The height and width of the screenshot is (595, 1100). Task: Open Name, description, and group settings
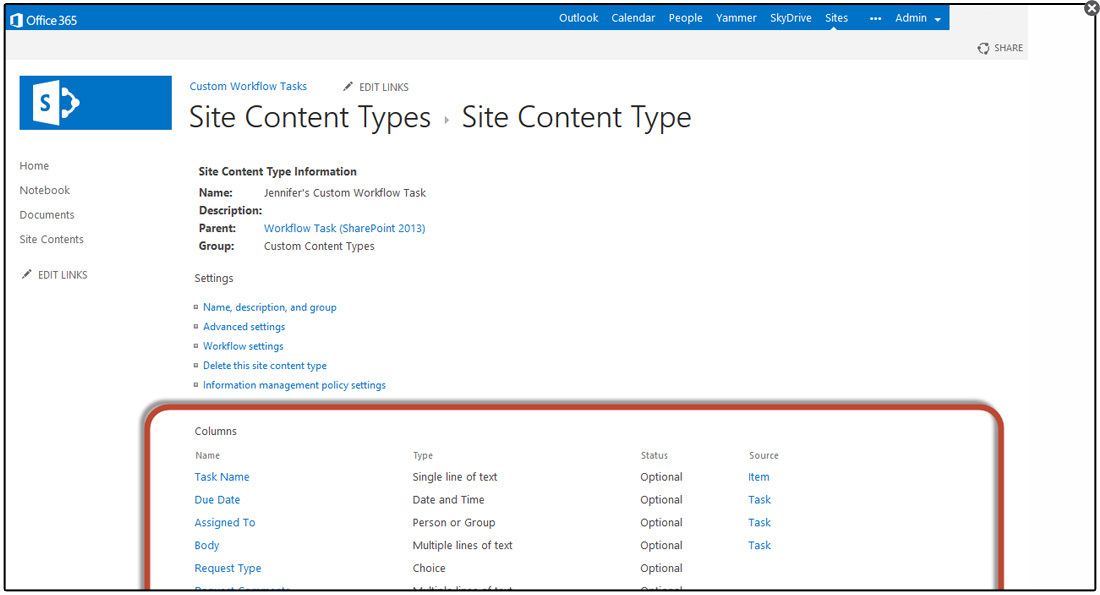click(x=269, y=307)
